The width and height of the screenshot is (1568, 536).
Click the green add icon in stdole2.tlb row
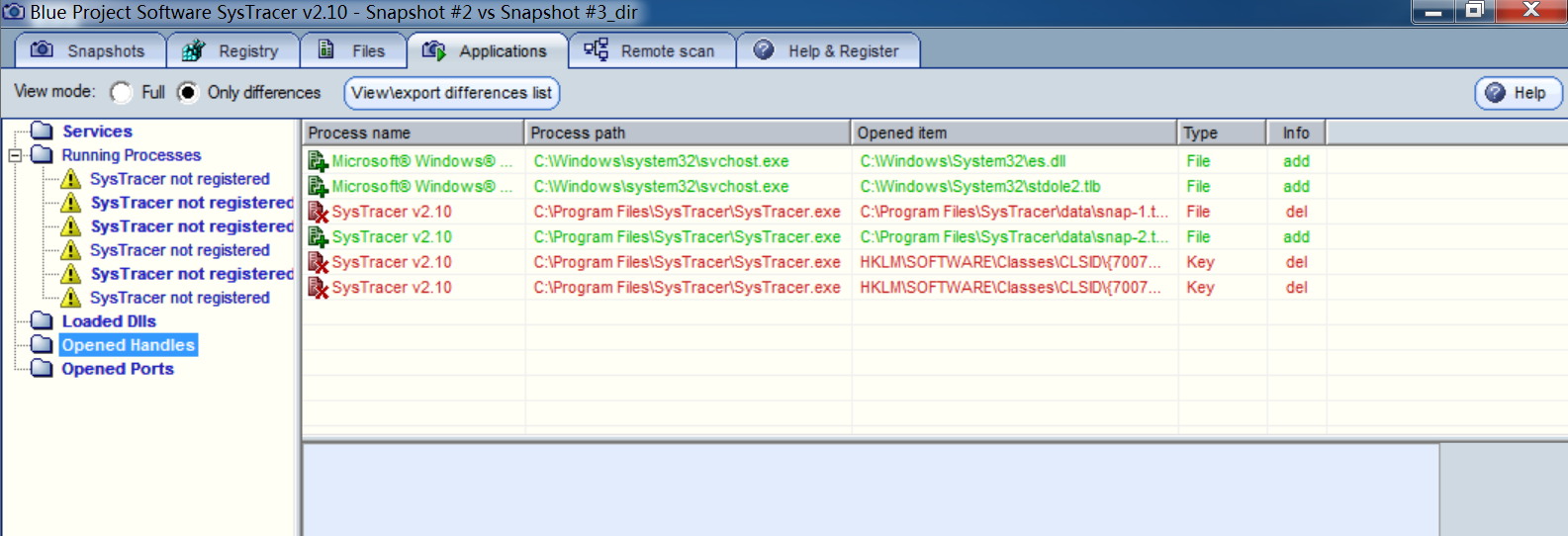click(x=318, y=186)
